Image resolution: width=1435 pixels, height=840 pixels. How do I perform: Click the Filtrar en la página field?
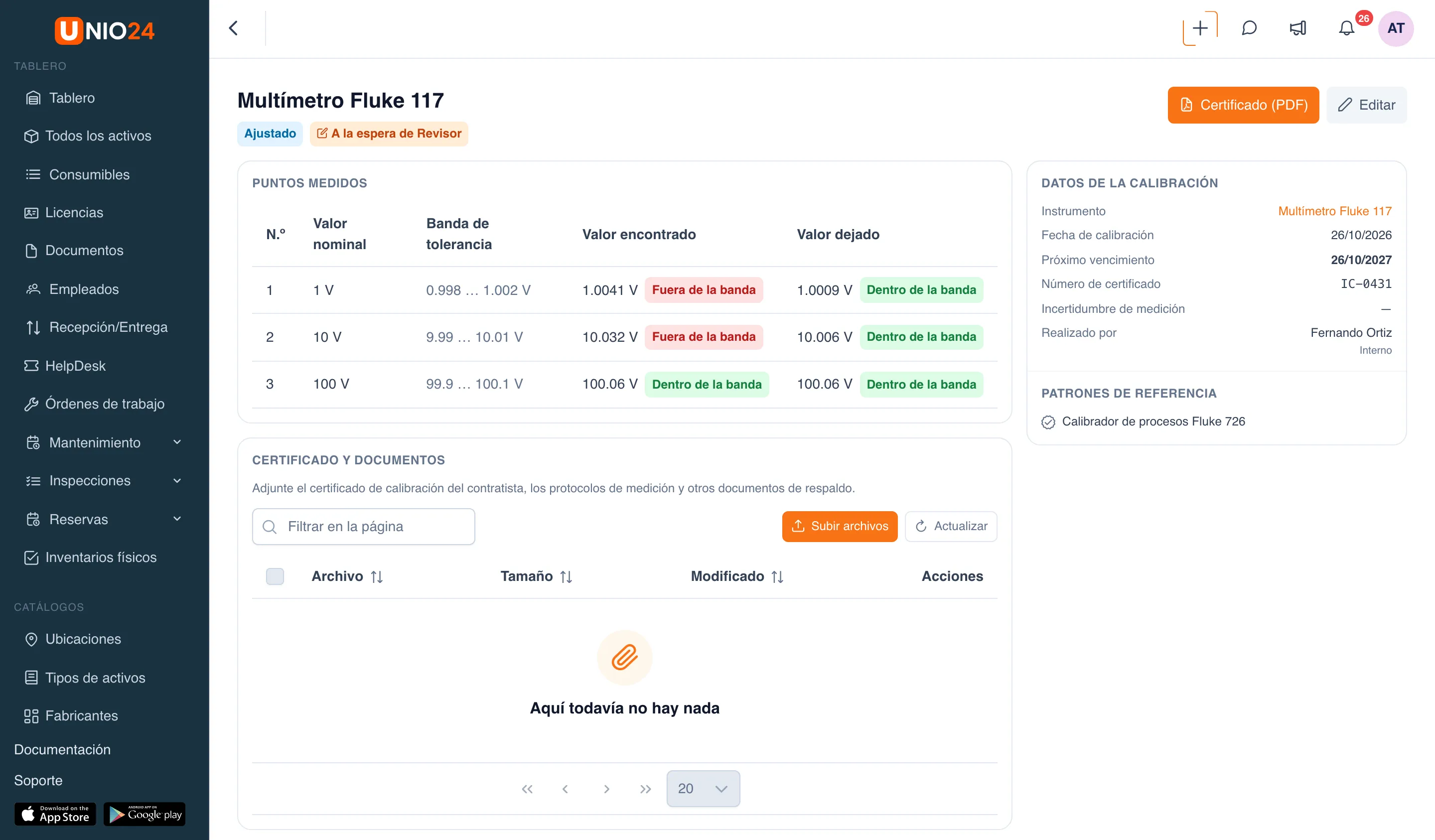(363, 527)
